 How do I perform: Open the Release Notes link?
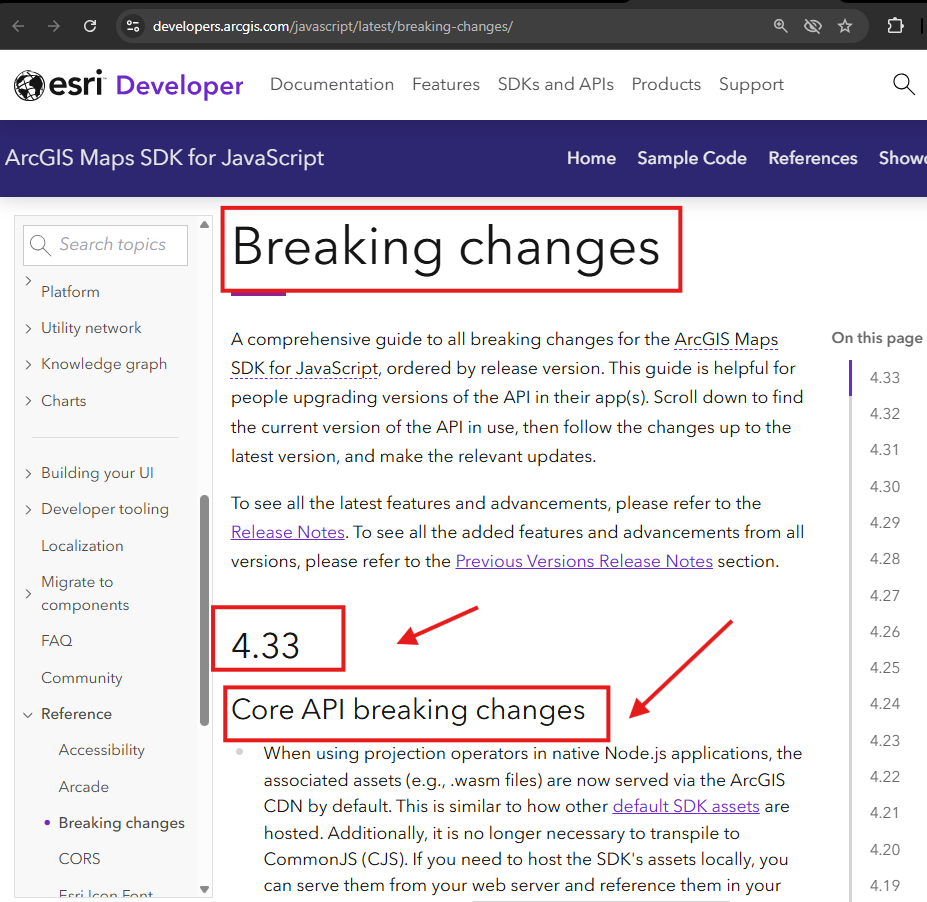pos(287,532)
